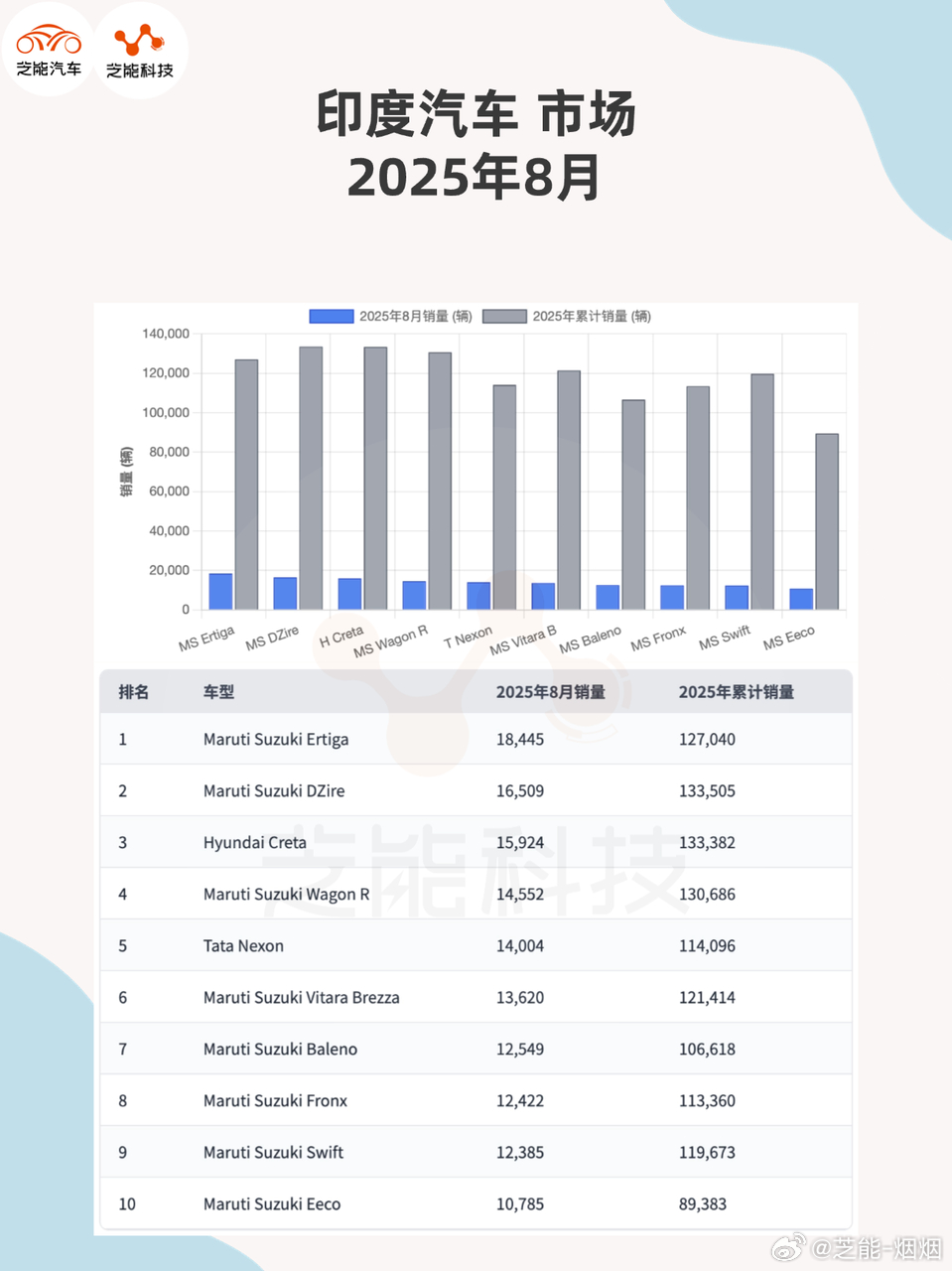Click the gray bar for MS Fronx
Viewport: 952px width, 1271px height.
pyautogui.click(x=698, y=497)
